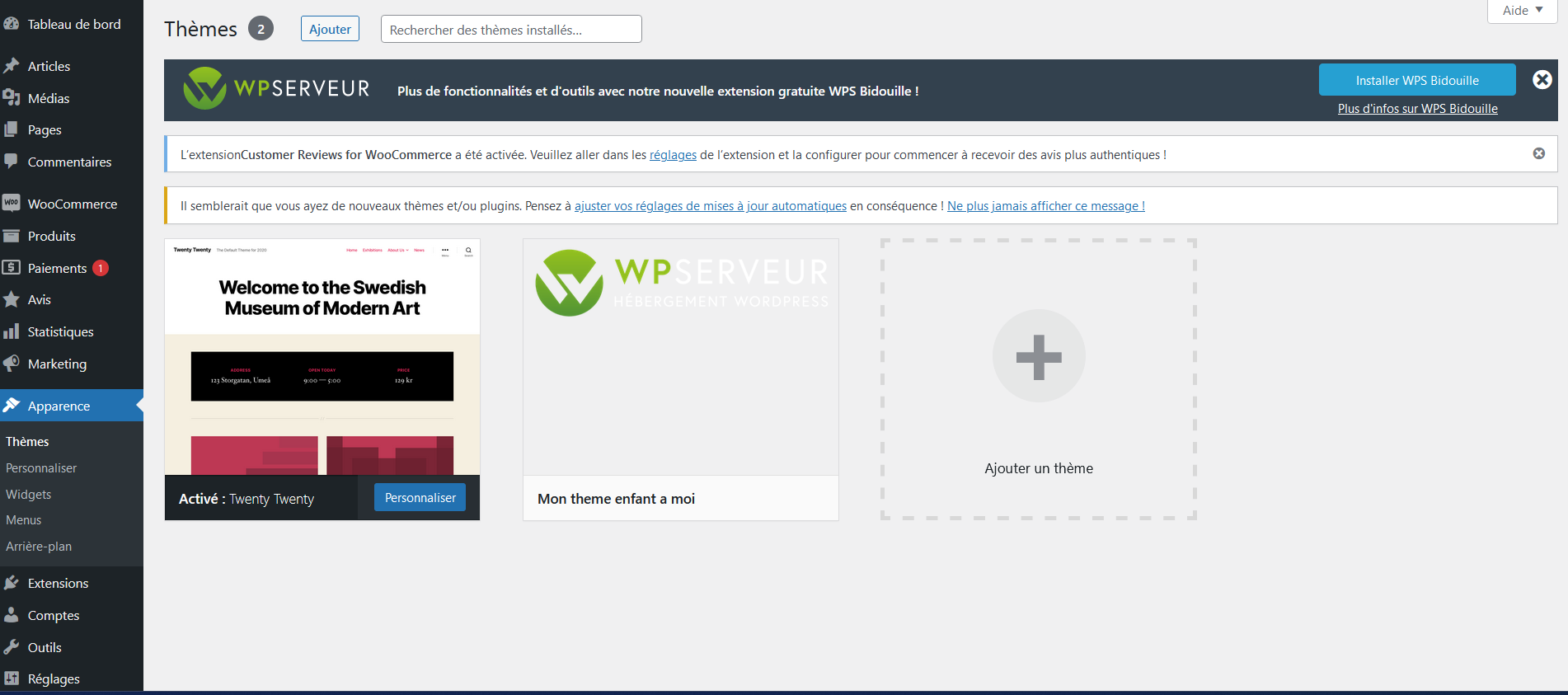This screenshot has height=695, width=1568.
Task: Open the Twenty Twenty theme screenshot
Action: [x=322, y=357]
